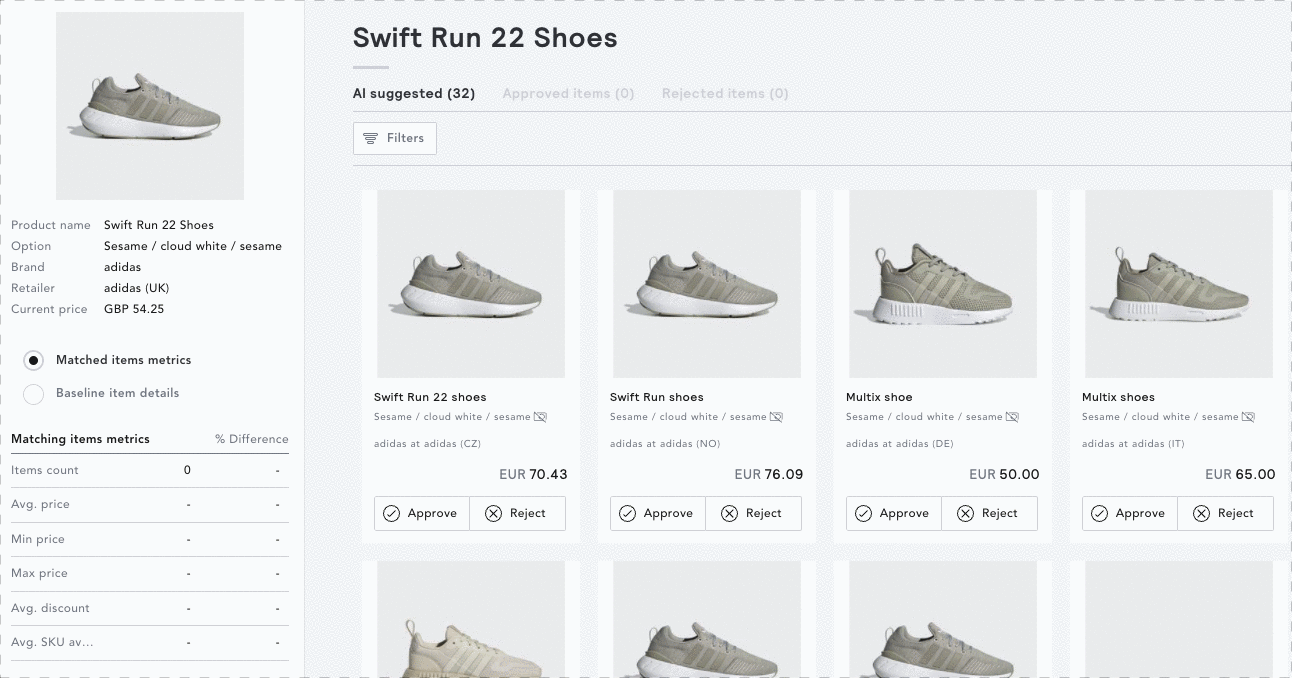Open the Filters panel
Screen dimensions: 1292x678
pos(395,138)
